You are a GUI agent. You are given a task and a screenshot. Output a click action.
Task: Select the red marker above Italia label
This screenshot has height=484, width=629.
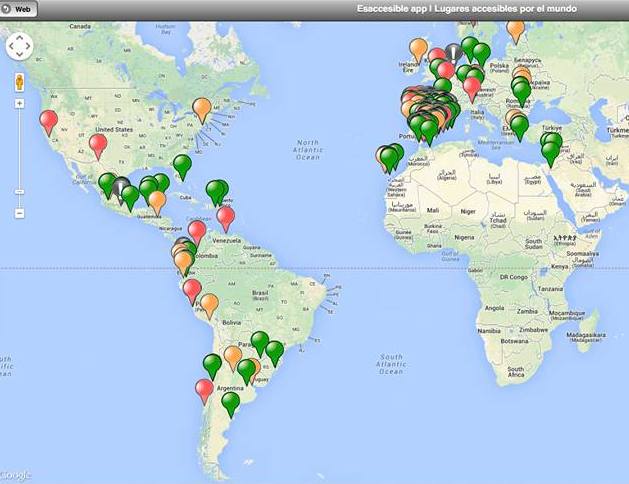click(x=472, y=89)
